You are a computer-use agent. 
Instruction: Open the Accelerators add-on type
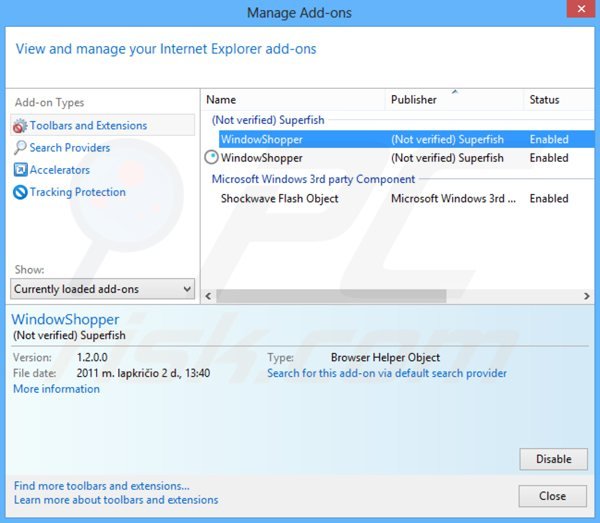tap(52, 170)
